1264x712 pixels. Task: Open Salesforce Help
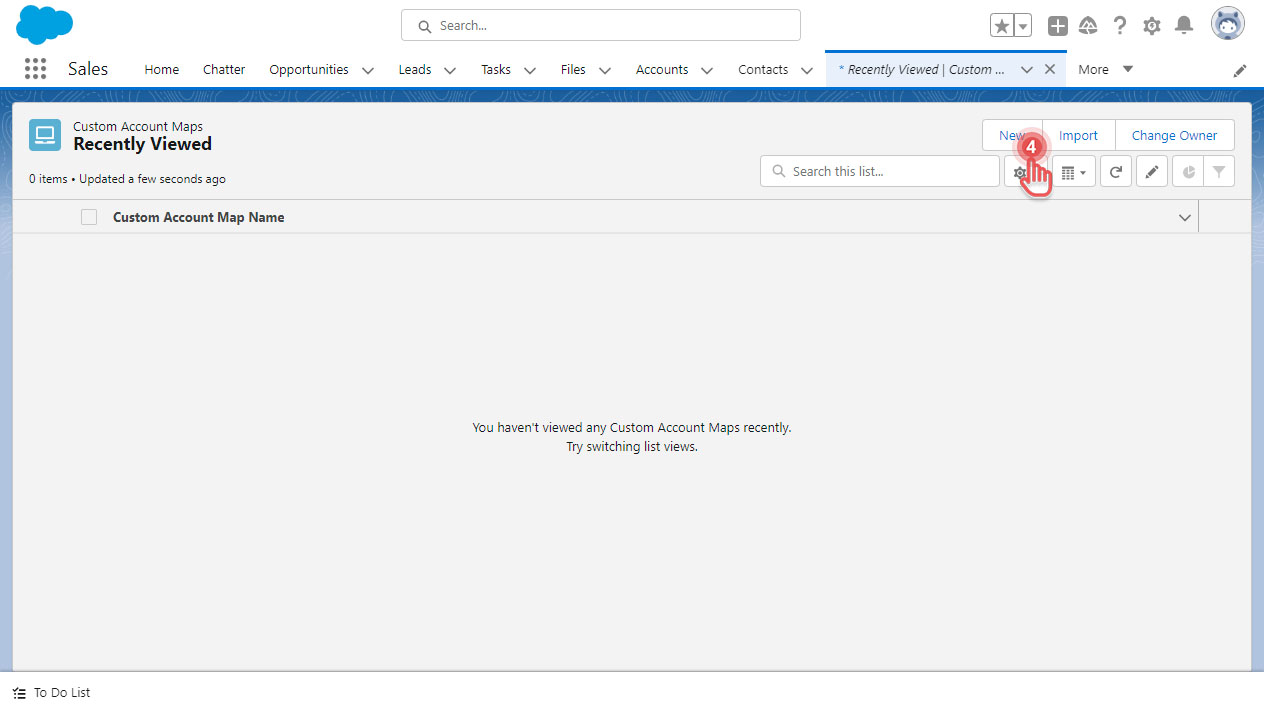(1119, 25)
